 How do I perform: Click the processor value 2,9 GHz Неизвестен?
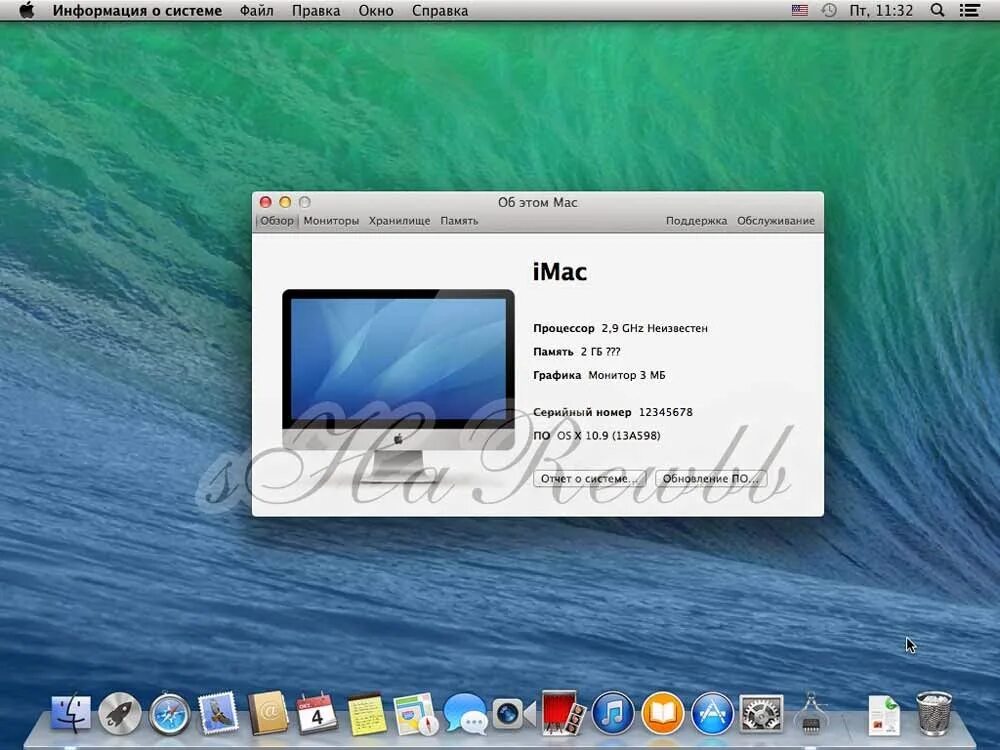coord(654,328)
